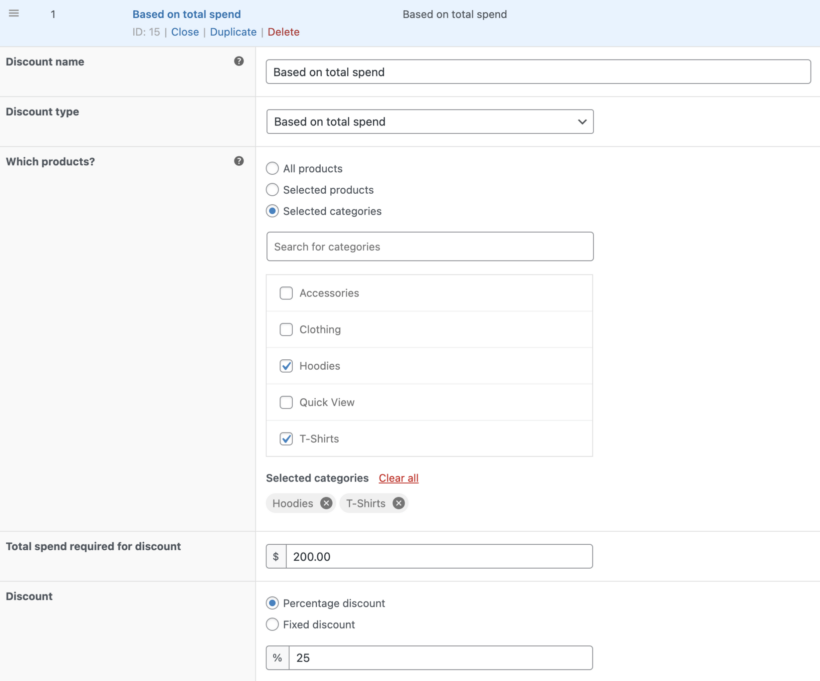Click help icon beside Which products
The width and height of the screenshot is (820, 681).
[239, 160]
